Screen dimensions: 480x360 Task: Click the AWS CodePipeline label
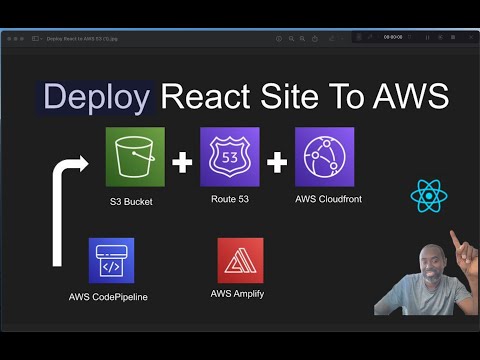click(108, 297)
